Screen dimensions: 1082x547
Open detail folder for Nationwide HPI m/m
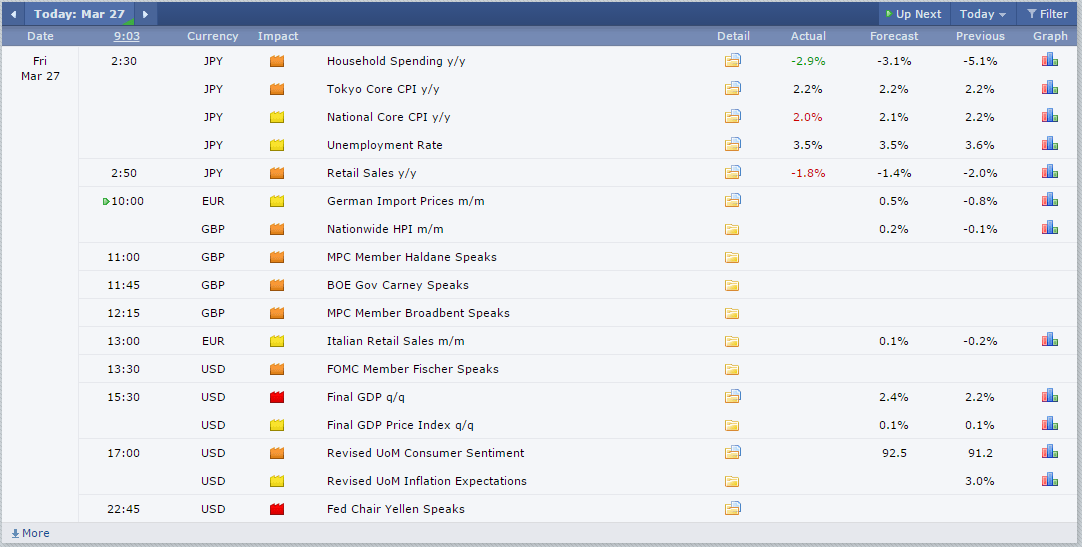point(732,229)
